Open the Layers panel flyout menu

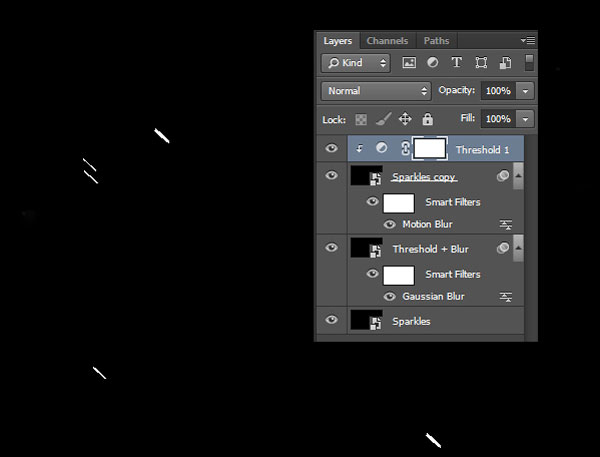click(528, 40)
